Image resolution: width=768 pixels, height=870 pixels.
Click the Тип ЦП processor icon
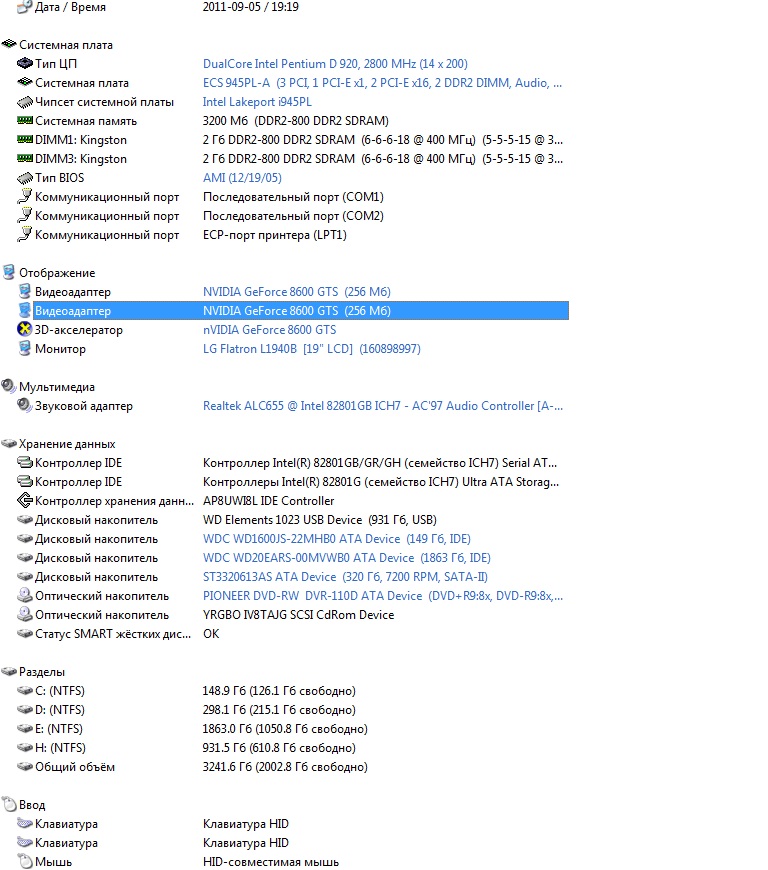[24, 63]
